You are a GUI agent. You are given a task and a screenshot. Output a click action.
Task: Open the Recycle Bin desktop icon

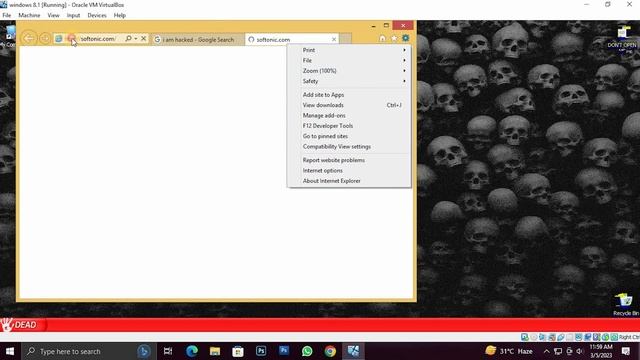click(x=624, y=304)
